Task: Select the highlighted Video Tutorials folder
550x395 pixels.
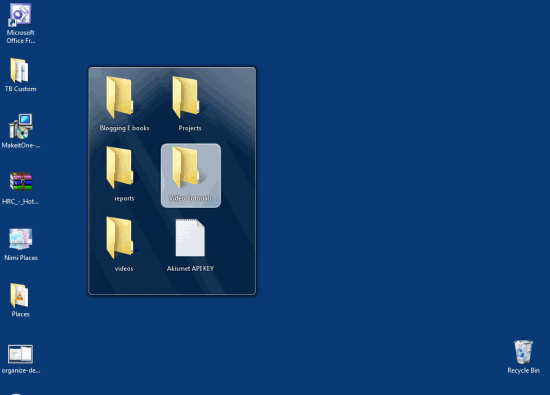Action: point(191,175)
